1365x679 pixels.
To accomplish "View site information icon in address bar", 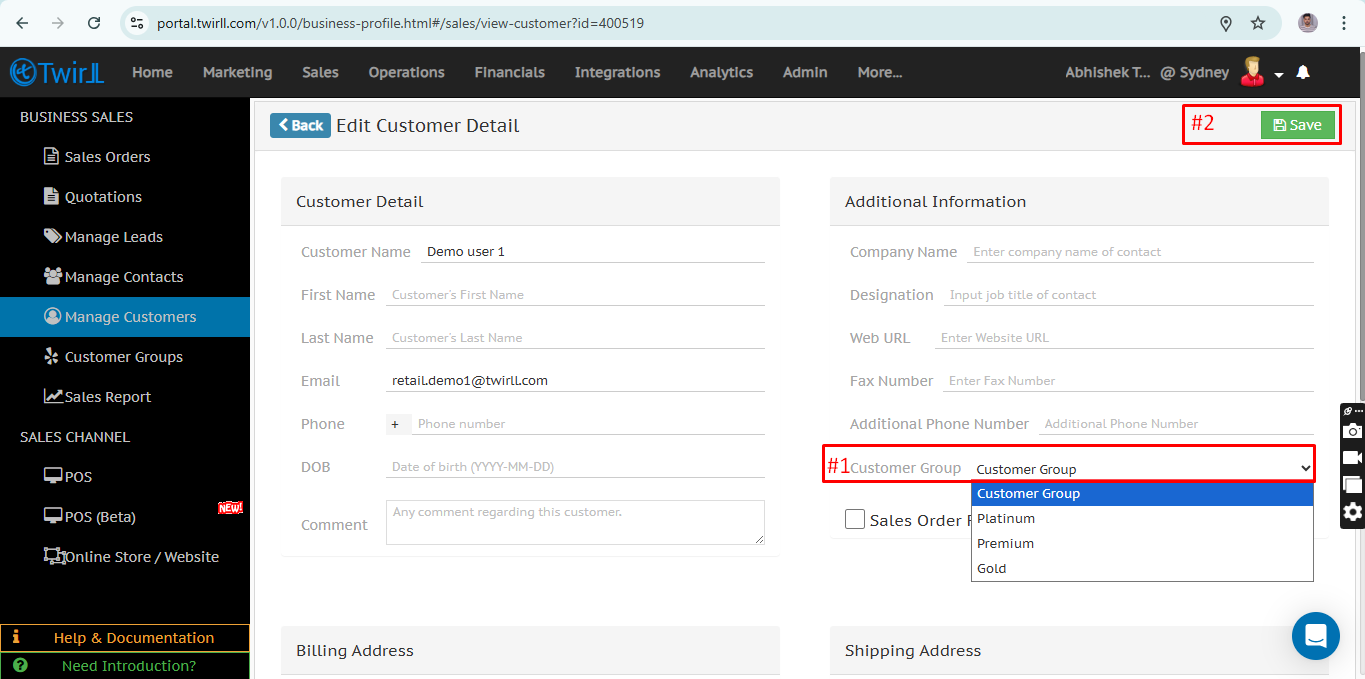I will (138, 23).
